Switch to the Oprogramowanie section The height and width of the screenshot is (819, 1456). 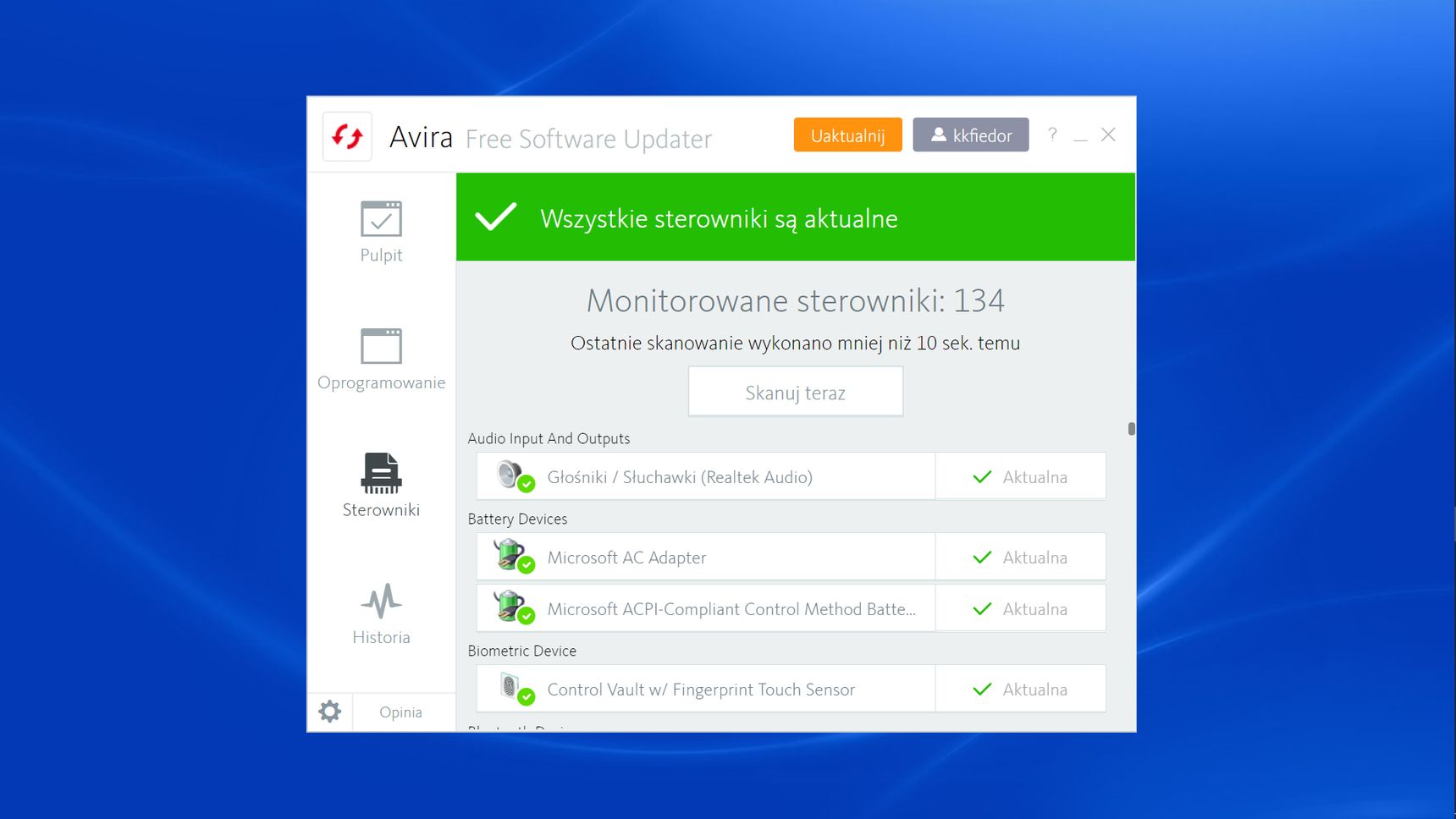[x=381, y=360]
